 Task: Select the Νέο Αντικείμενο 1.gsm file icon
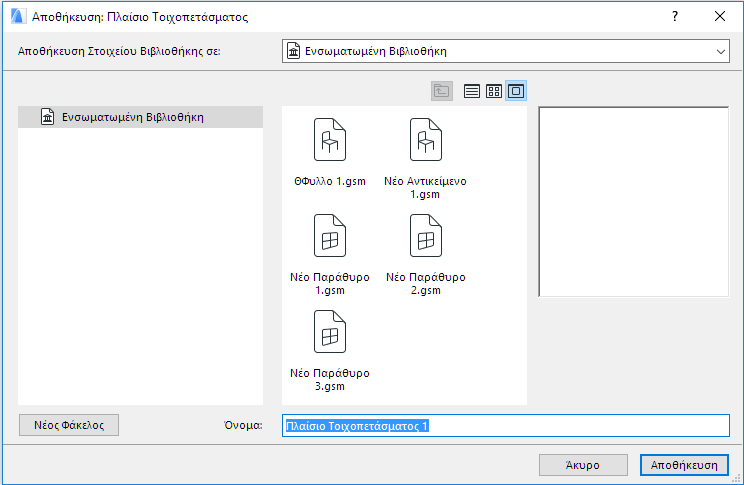426,140
